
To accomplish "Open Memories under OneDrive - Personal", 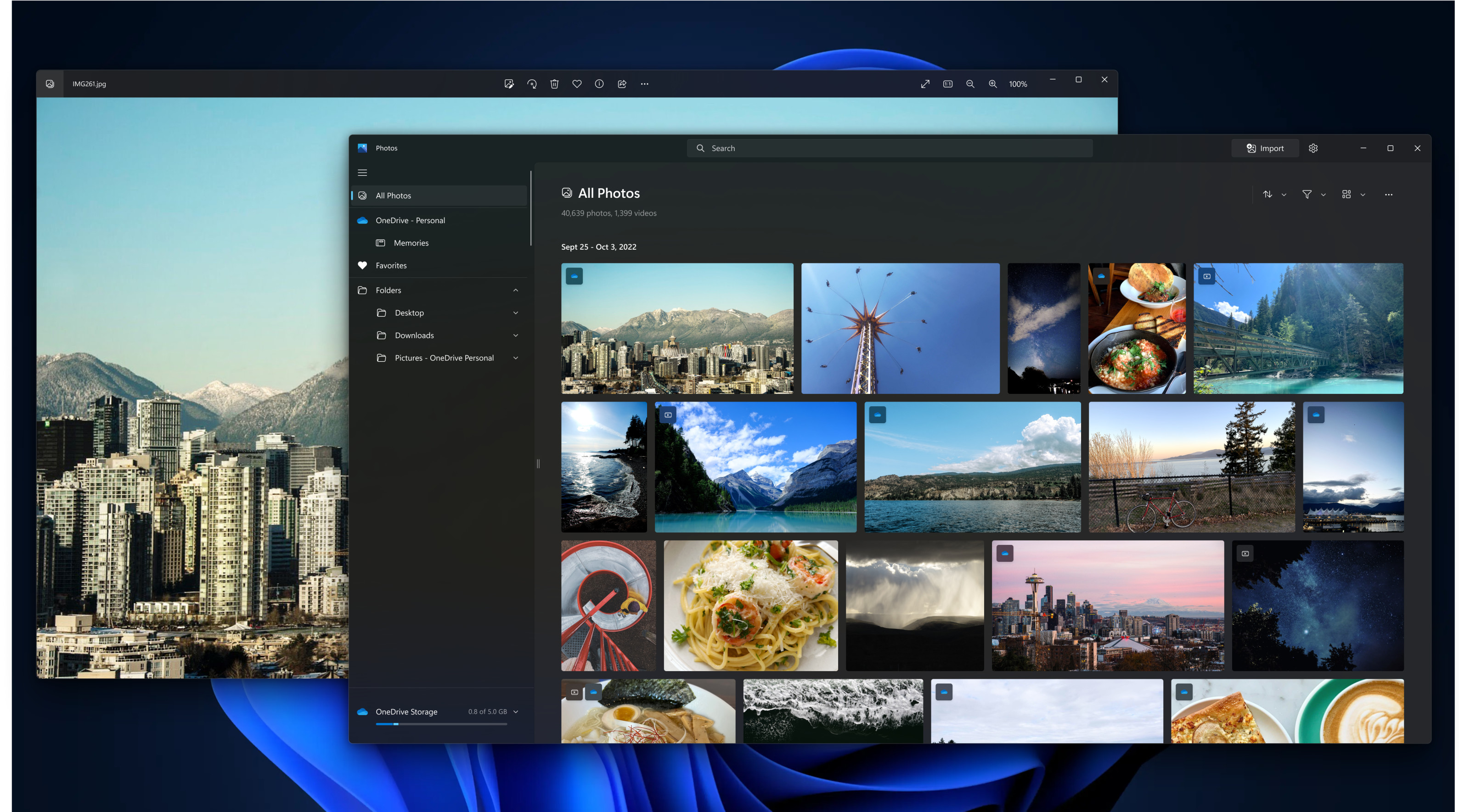I will [411, 242].
